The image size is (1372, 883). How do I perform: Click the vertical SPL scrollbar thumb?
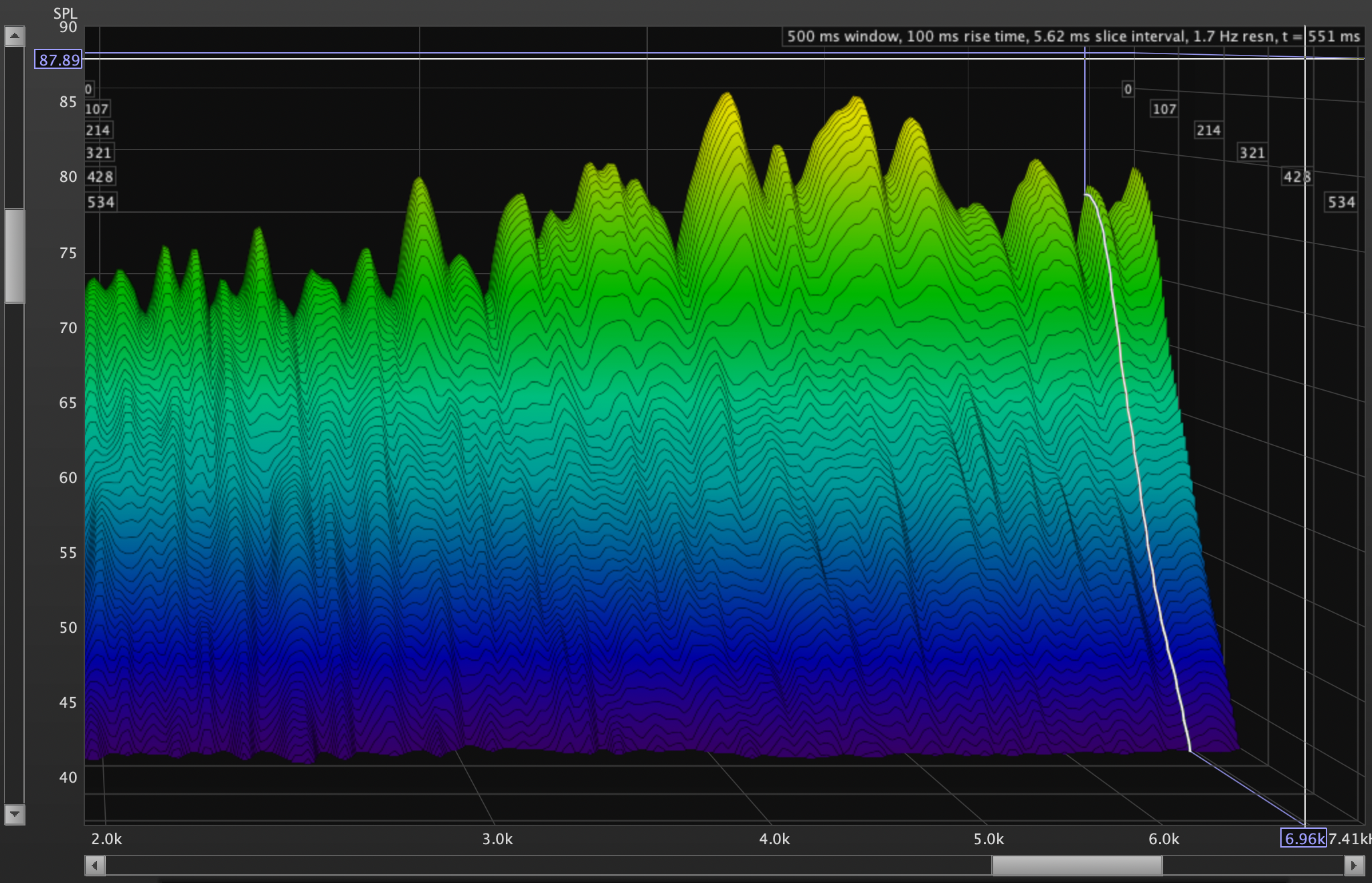14,256
